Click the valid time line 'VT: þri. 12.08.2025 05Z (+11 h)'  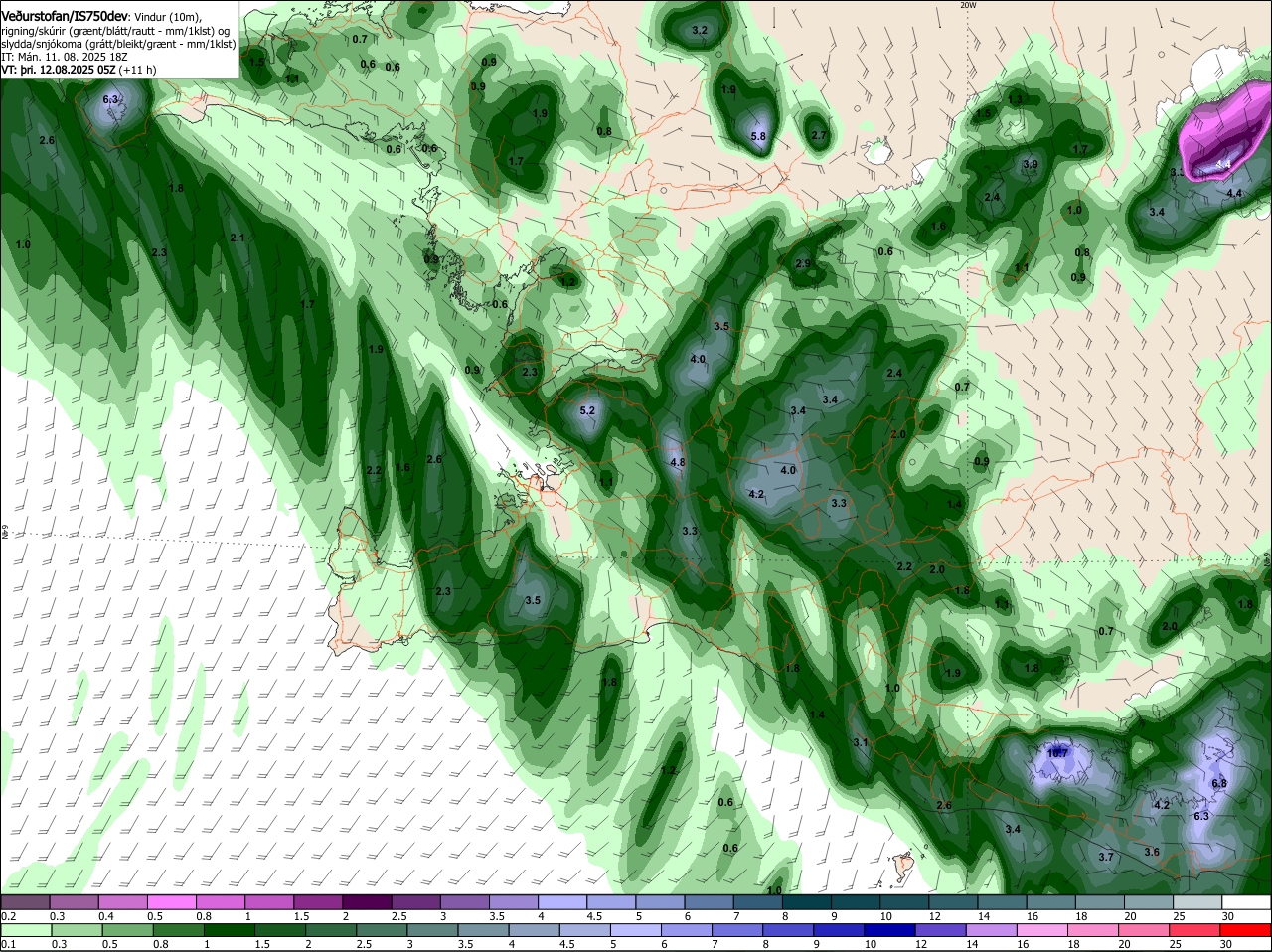coord(79,71)
